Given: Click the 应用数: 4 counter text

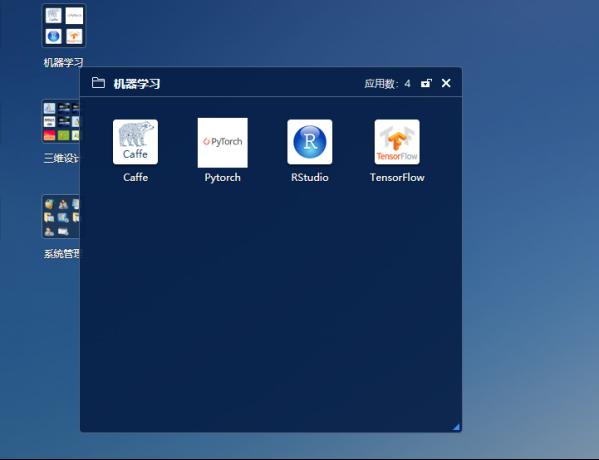Looking at the screenshot, I should tap(387, 83).
